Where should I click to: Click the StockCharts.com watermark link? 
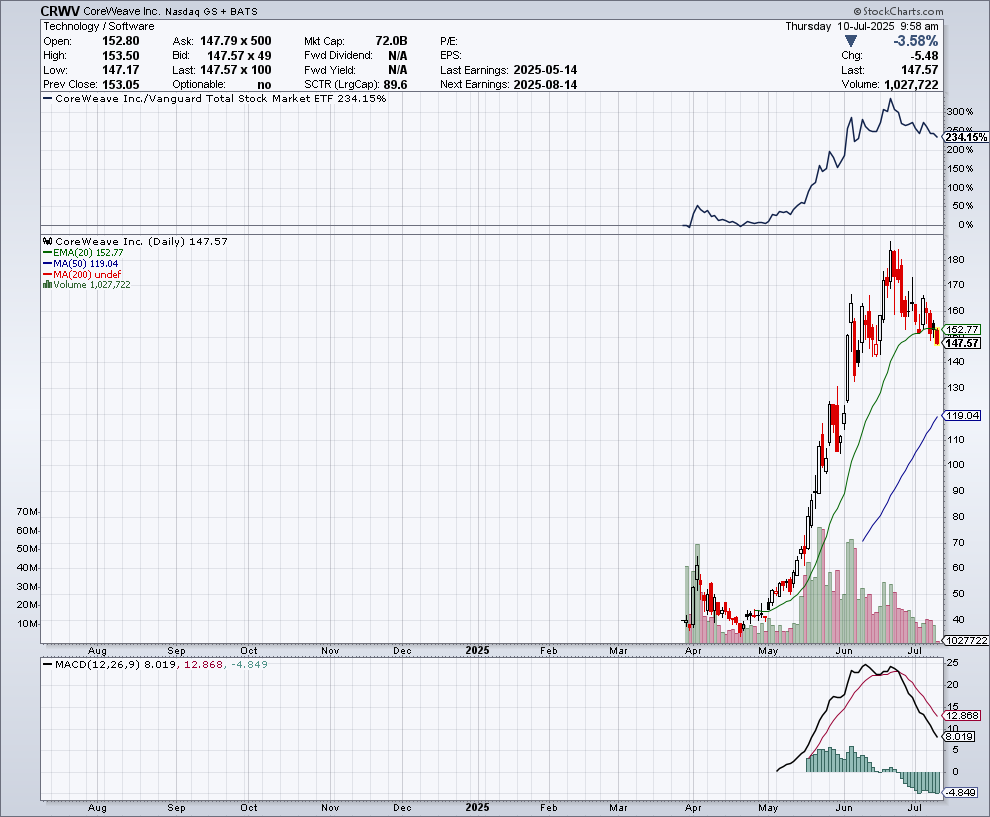[898, 11]
